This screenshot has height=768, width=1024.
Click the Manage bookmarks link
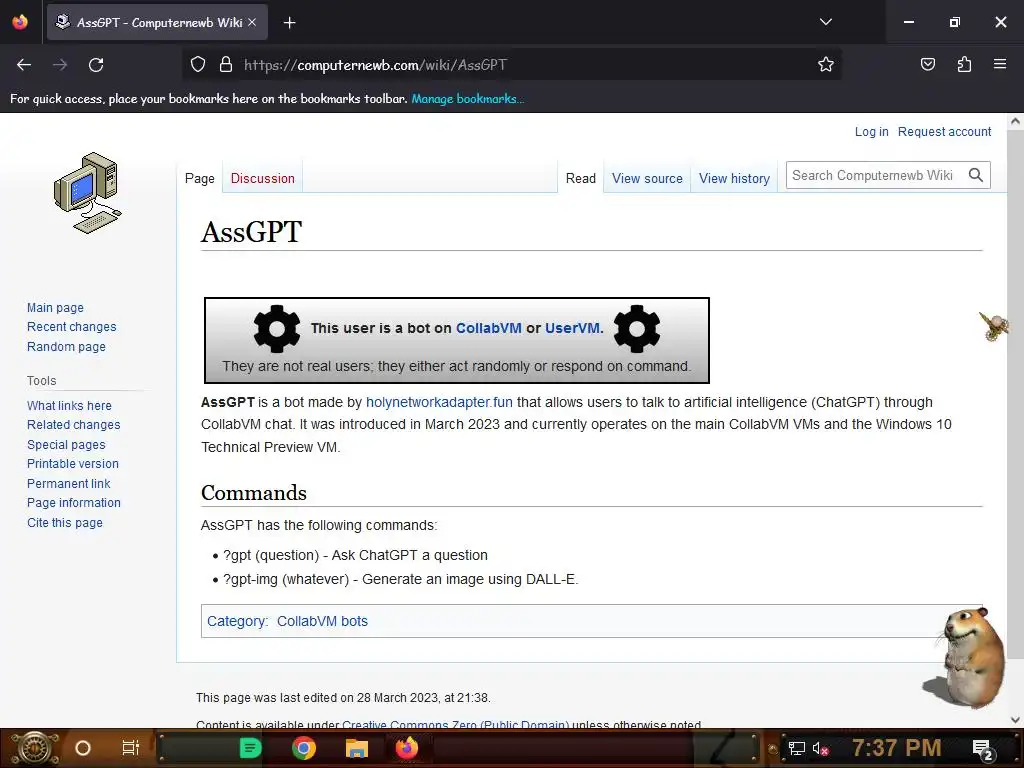468,99
